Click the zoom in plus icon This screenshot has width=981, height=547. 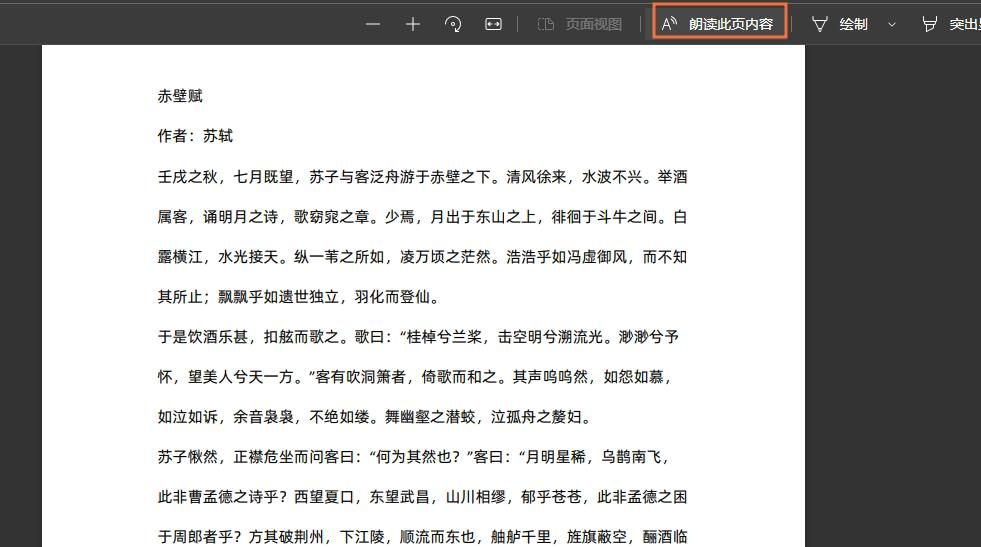413,24
